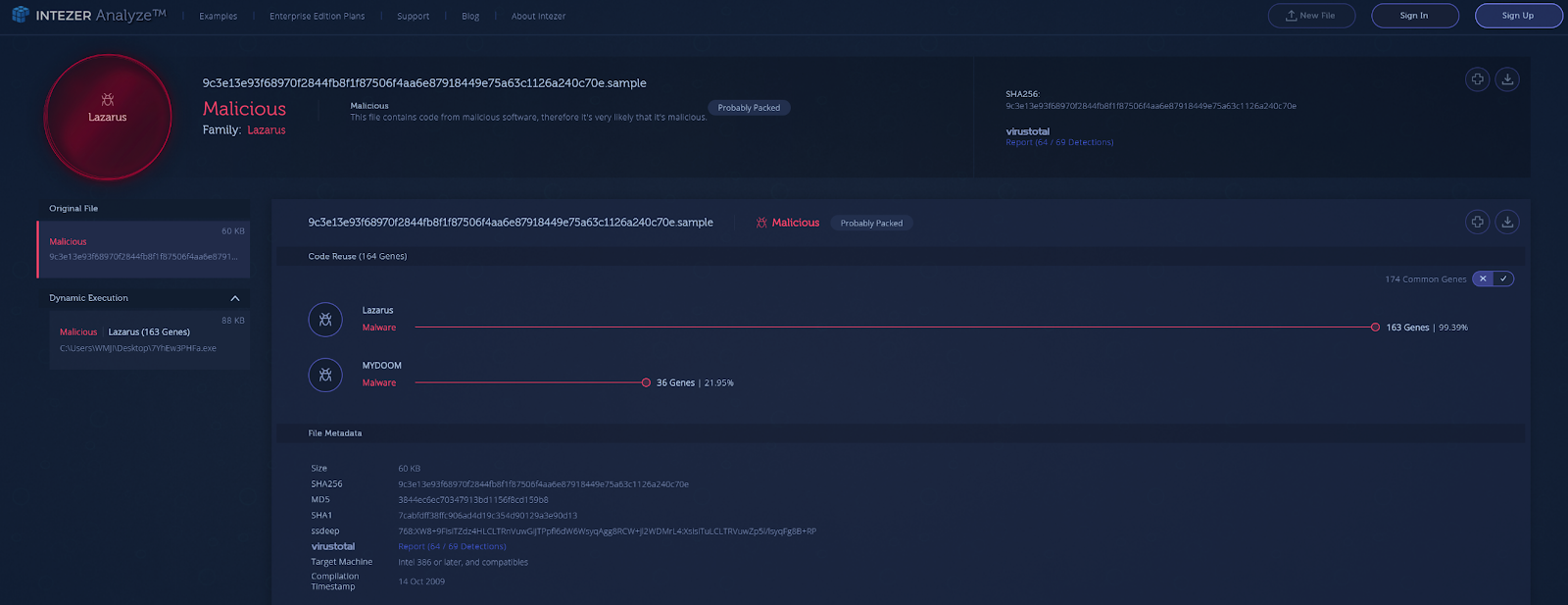Open VirusTotal report link in File Metadata
1568x605 pixels.
pos(452,547)
